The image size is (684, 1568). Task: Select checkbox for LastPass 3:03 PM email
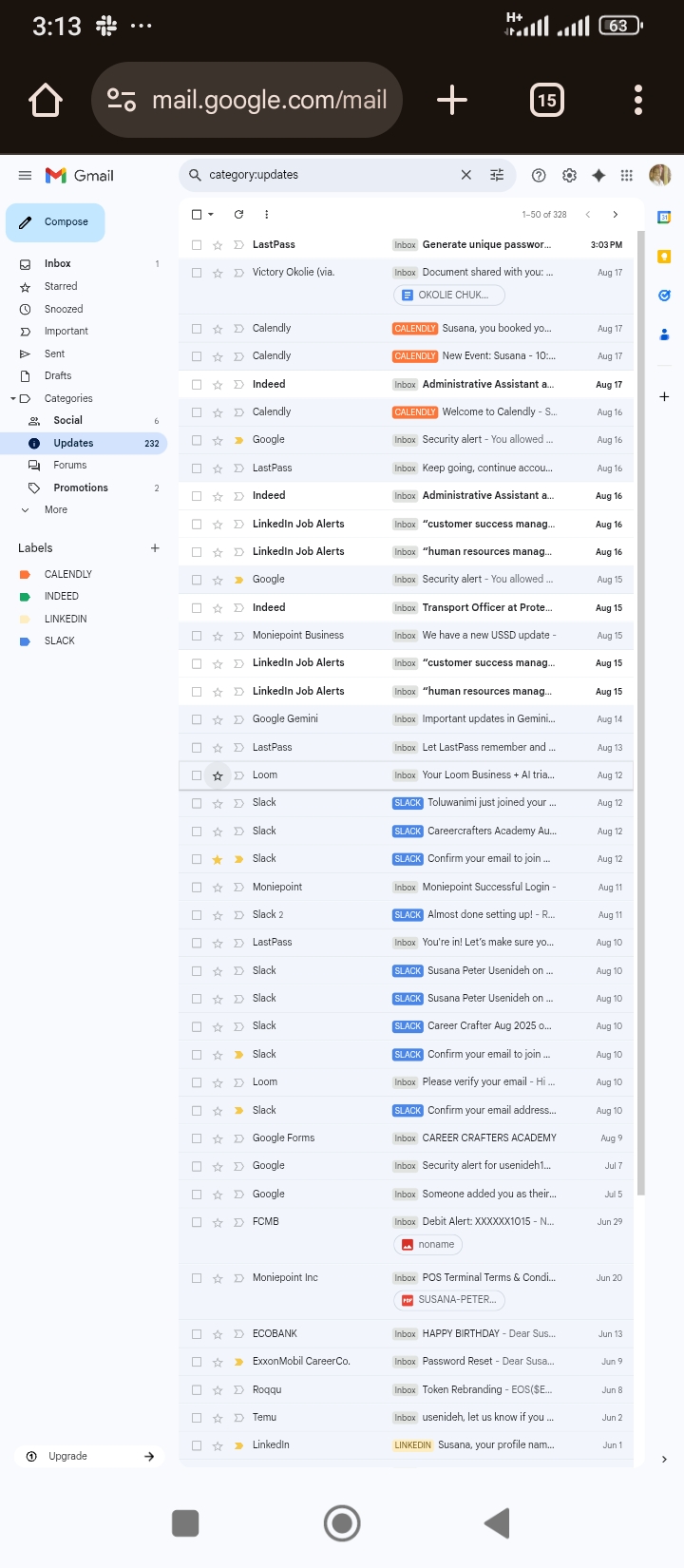tap(197, 245)
